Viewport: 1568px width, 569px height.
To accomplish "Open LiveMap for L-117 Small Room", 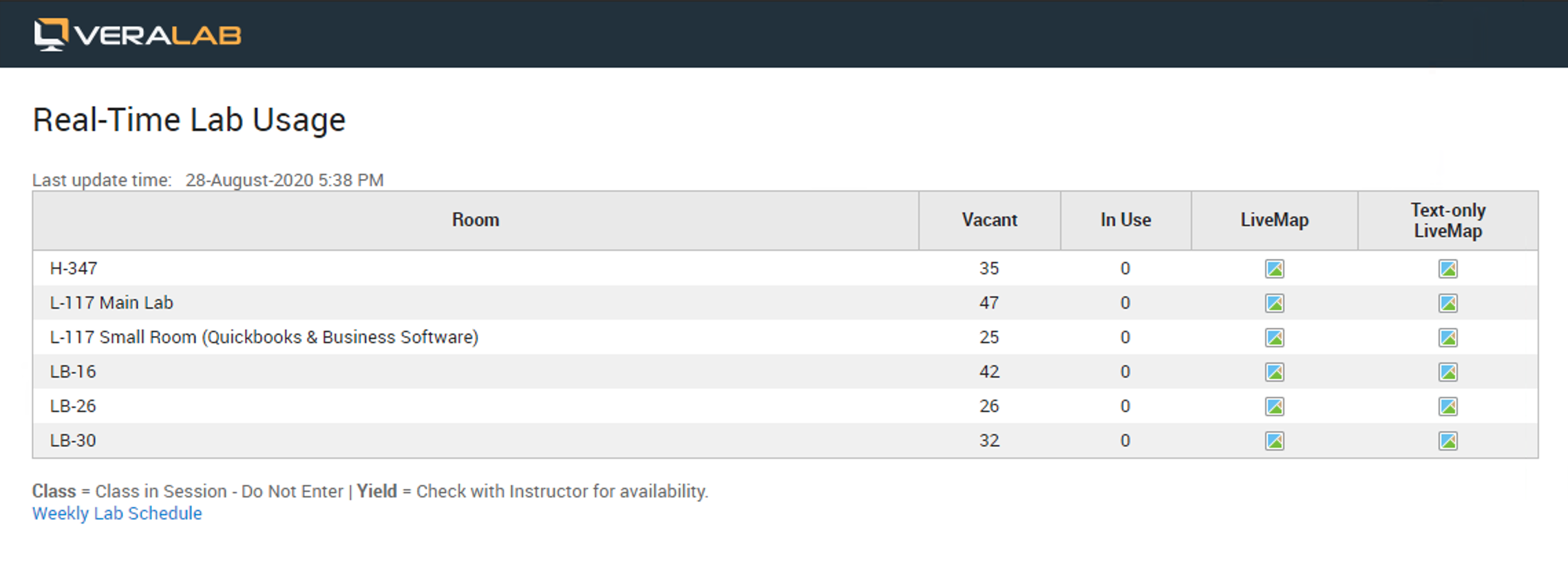I will tap(1274, 338).
